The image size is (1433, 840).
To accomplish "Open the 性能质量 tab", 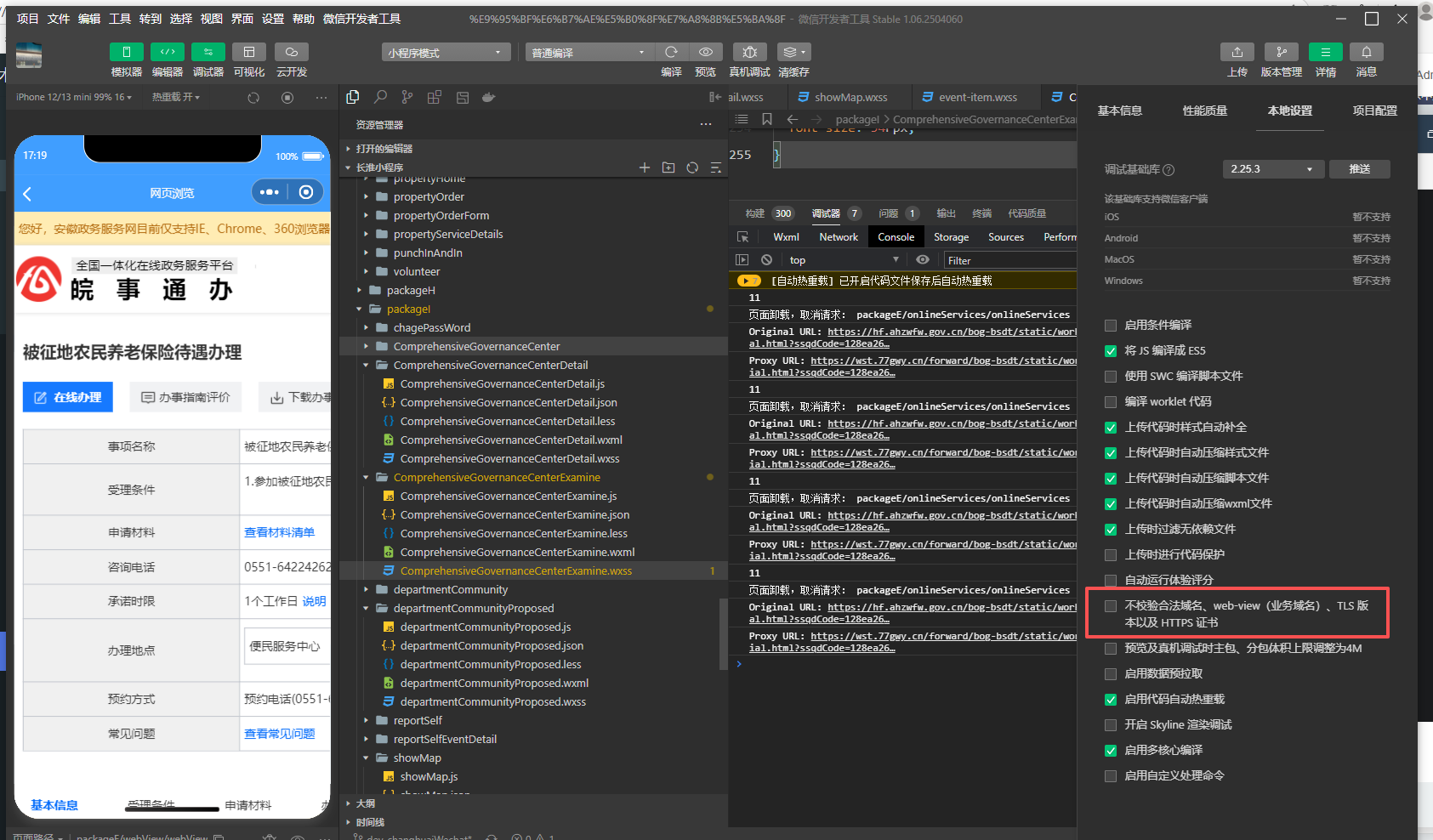I will 1204,111.
